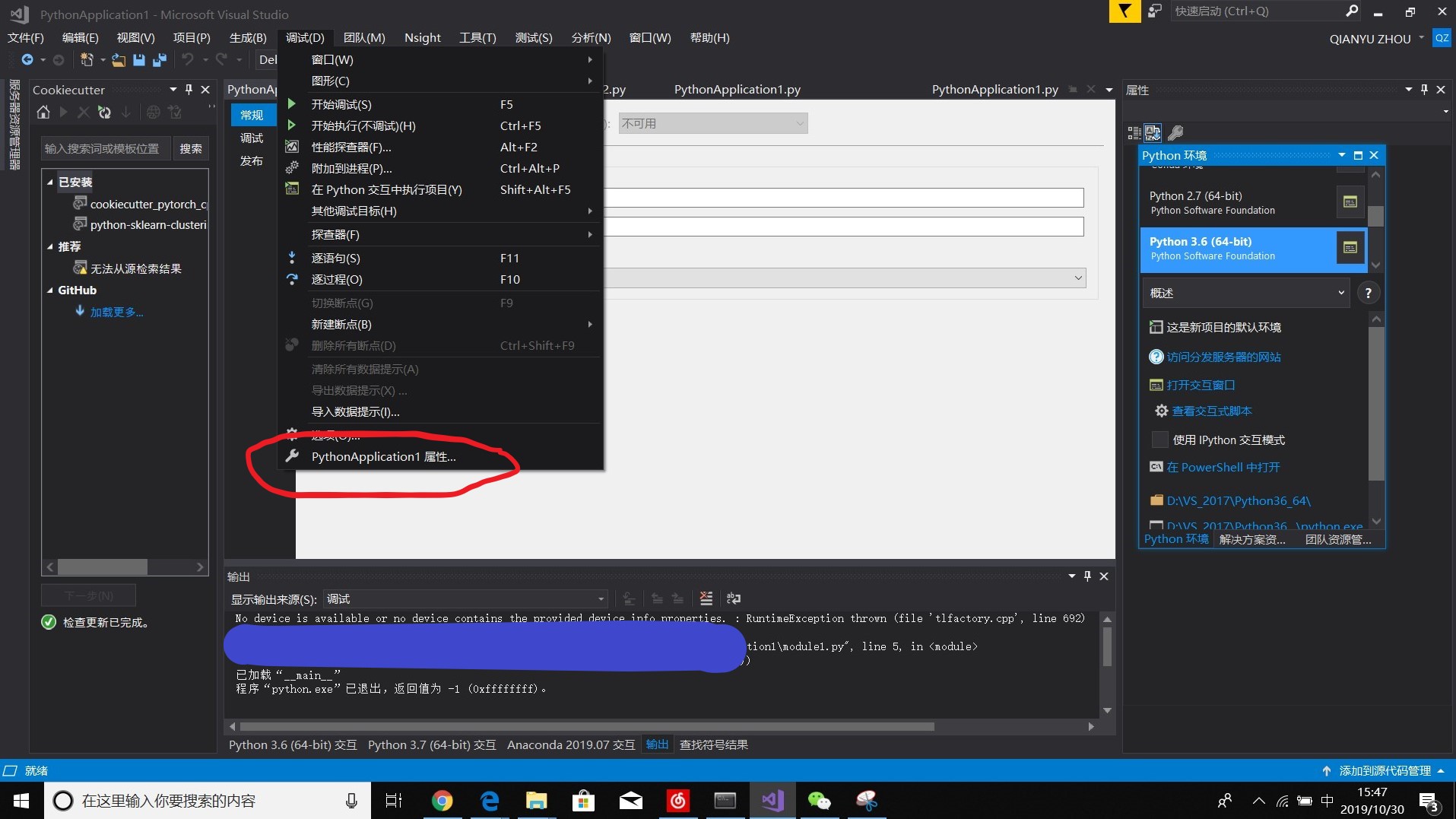Screen dimensions: 1456x819
Task: Select the 调试 project property tab
Action: (x=252, y=138)
